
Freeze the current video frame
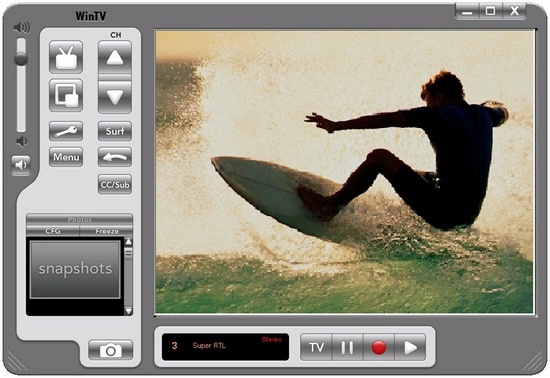click(107, 231)
